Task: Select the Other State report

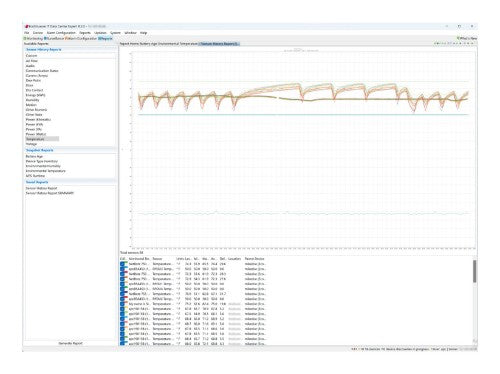Action: point(34,114)
